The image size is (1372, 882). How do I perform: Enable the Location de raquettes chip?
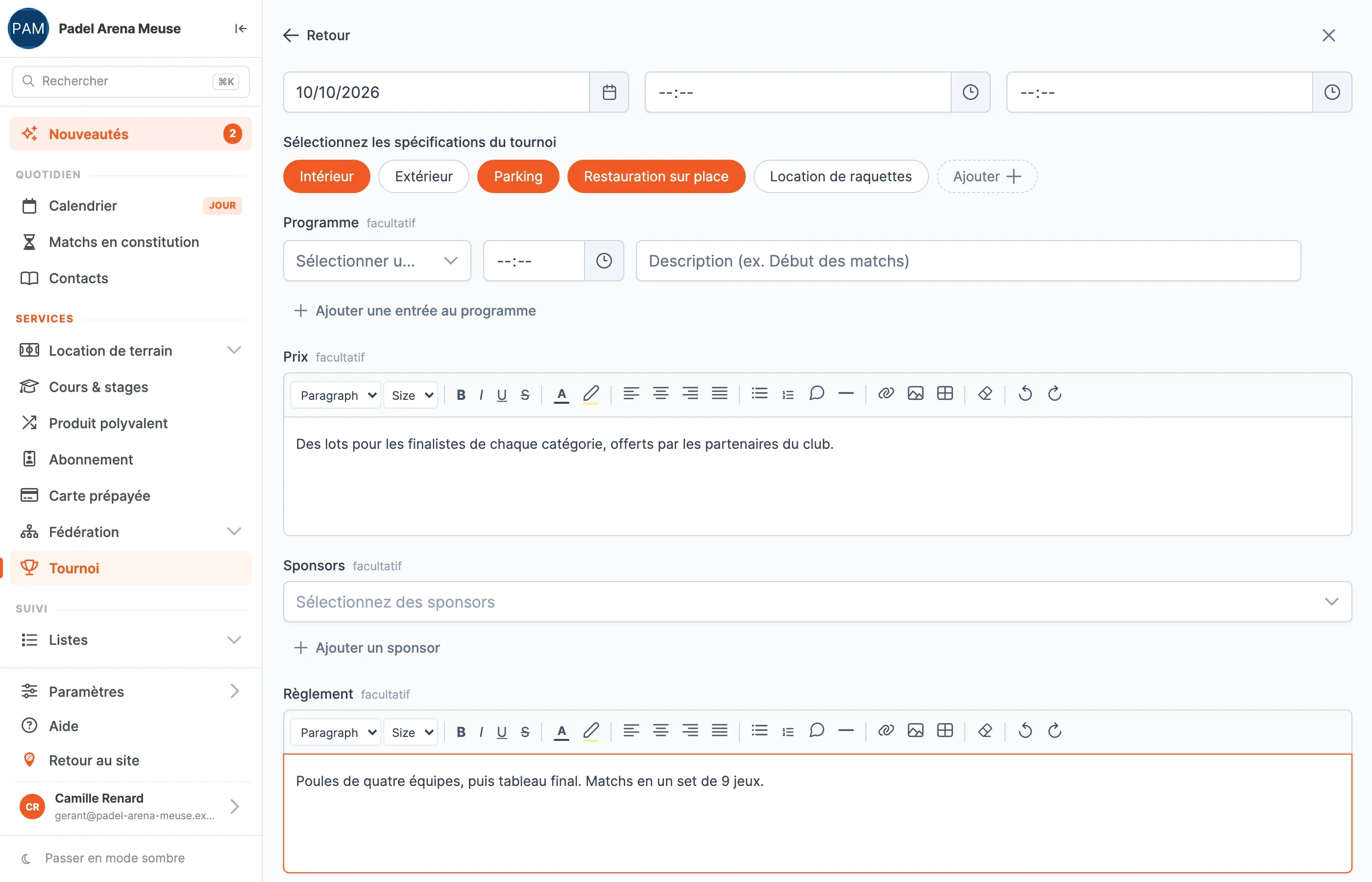click(x=841, y=176)
